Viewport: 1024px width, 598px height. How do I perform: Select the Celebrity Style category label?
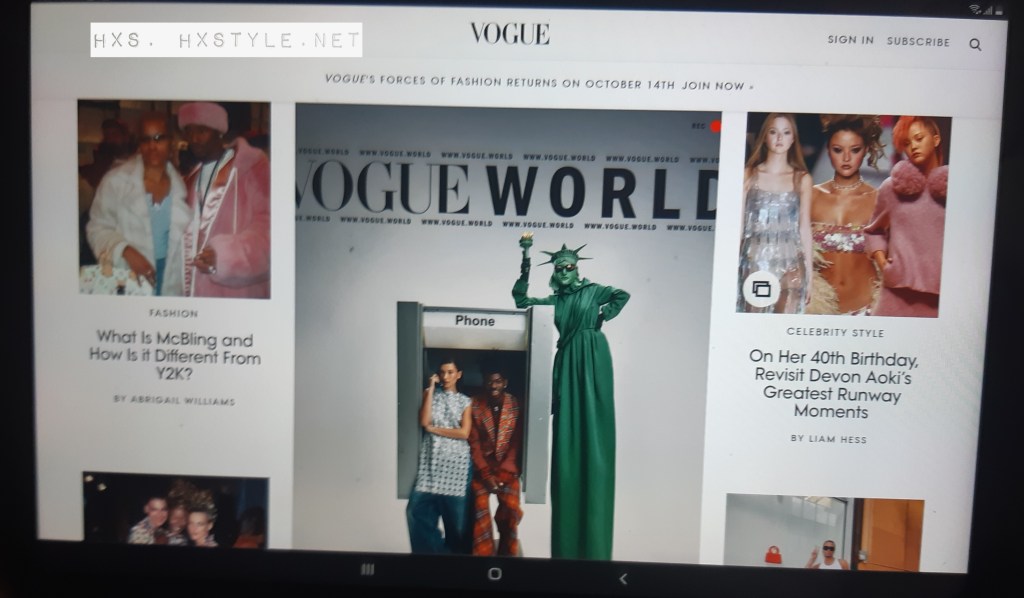pos(835,332)
